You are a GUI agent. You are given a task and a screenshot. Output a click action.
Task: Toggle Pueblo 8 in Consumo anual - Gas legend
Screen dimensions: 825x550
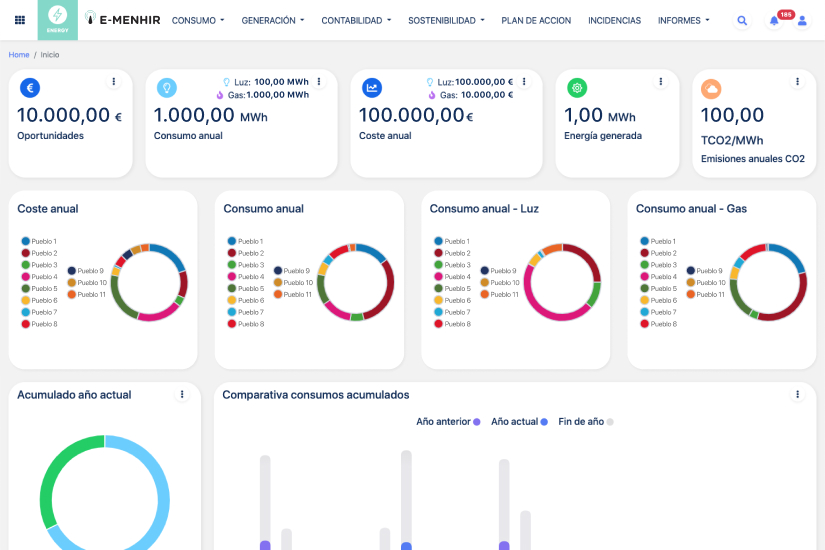click(659, 324)
